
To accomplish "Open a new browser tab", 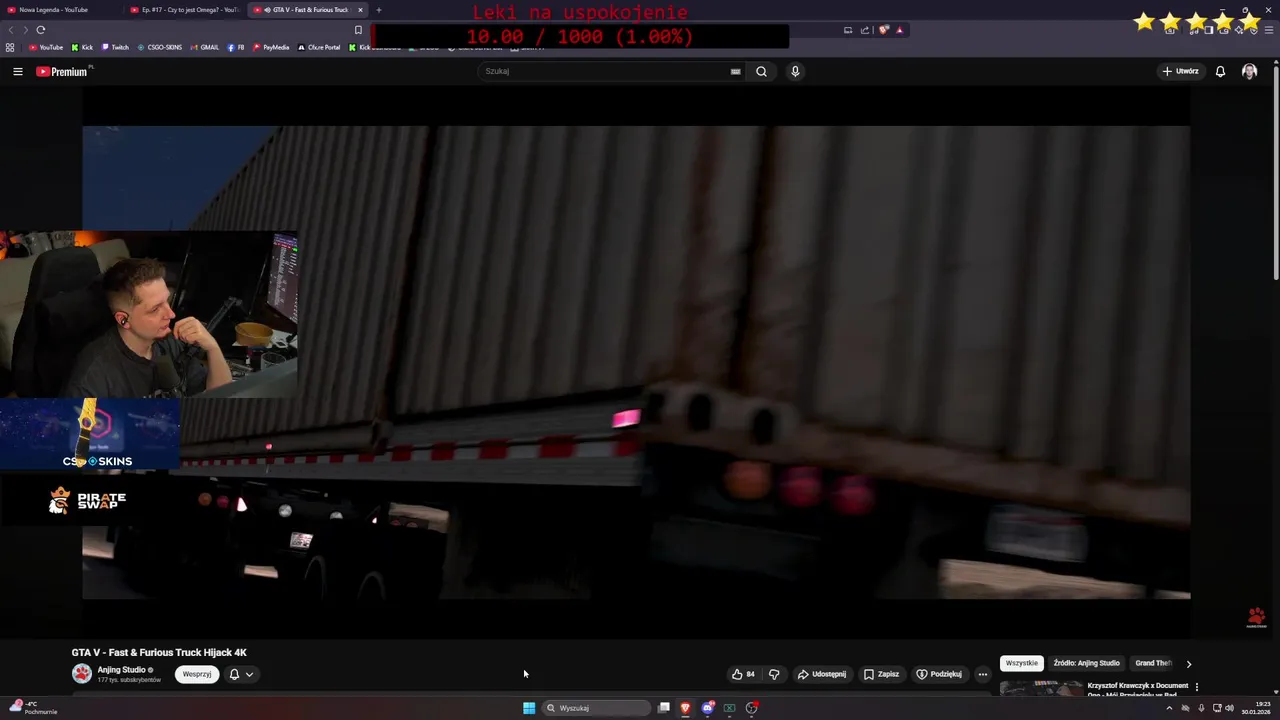I will click(x=378, y=10).
